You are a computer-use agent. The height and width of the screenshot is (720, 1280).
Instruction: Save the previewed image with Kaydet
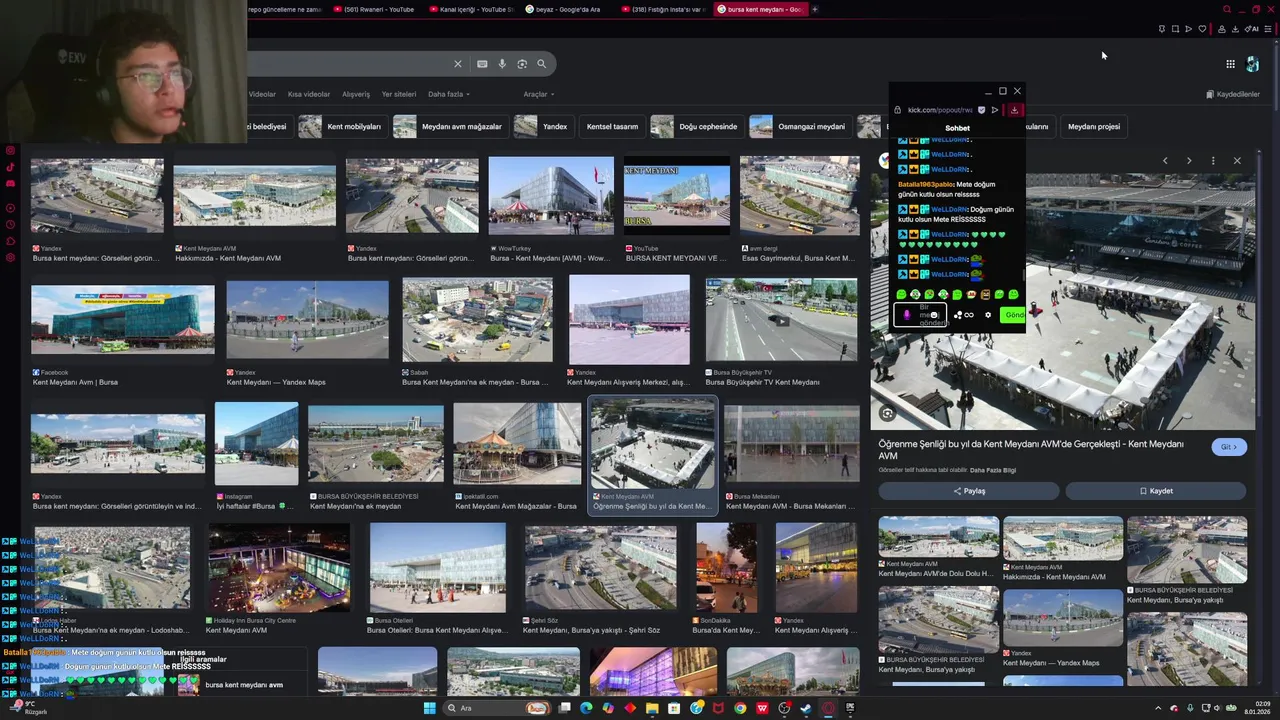pos(1156,491)
